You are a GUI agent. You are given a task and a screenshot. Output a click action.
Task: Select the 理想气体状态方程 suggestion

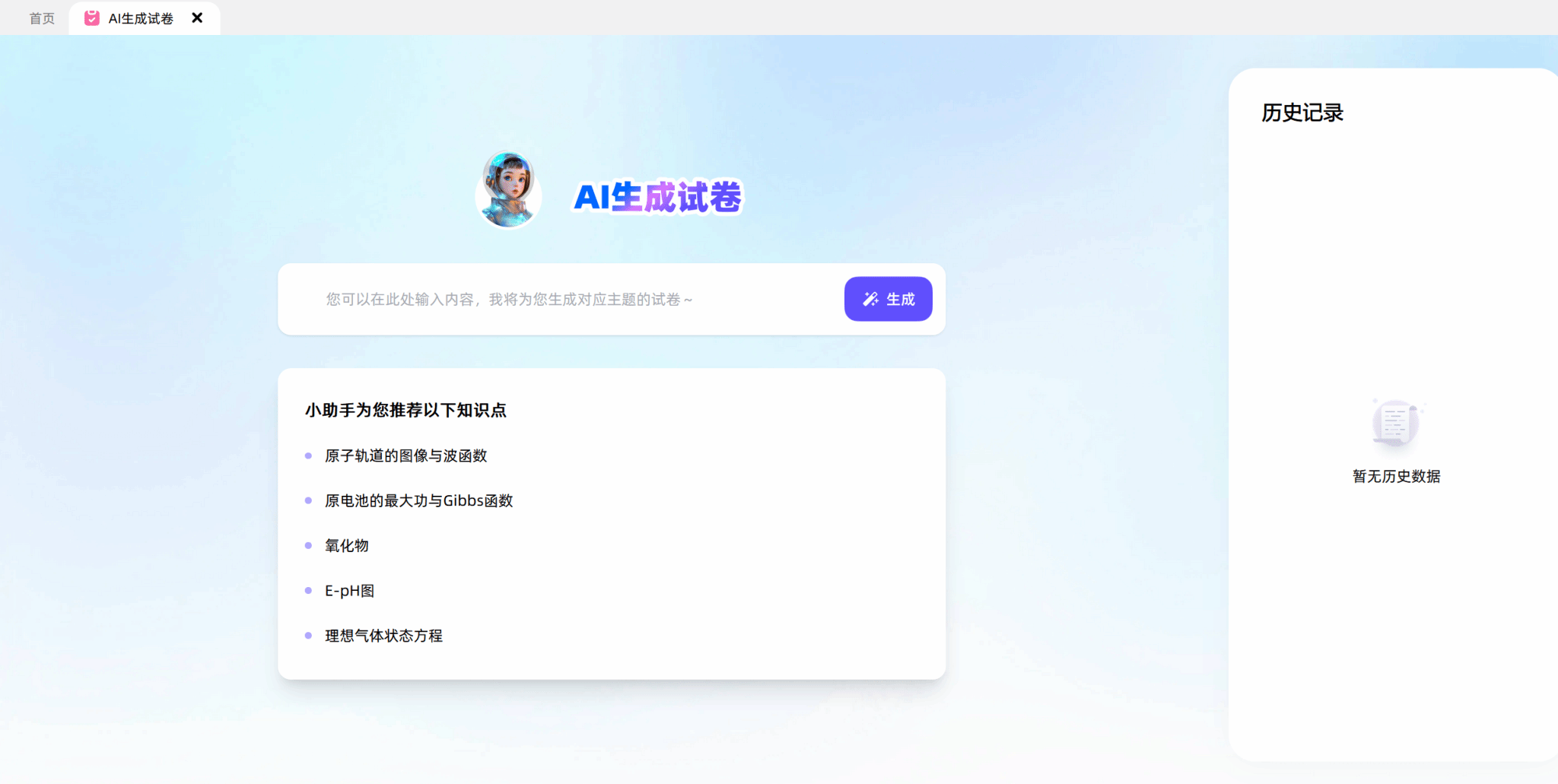pos(383,636)
